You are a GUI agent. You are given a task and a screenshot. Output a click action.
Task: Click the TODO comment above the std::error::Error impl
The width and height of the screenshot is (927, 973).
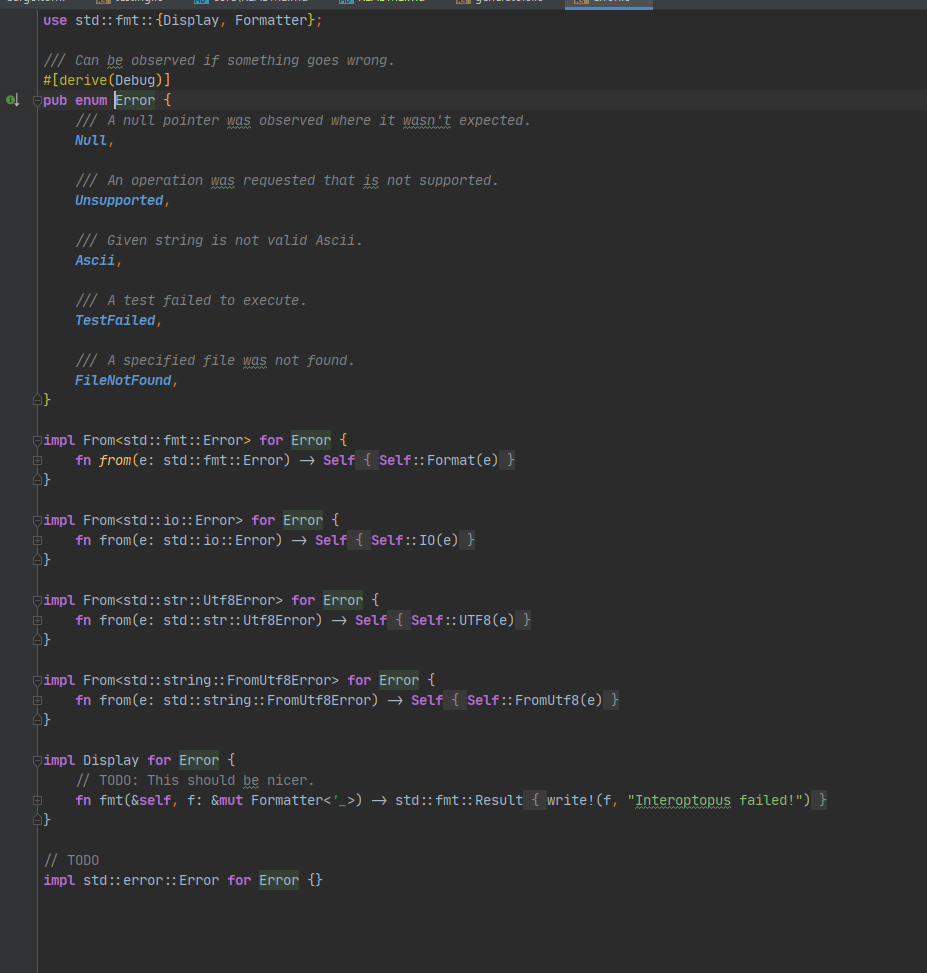(x=72, y=860)
